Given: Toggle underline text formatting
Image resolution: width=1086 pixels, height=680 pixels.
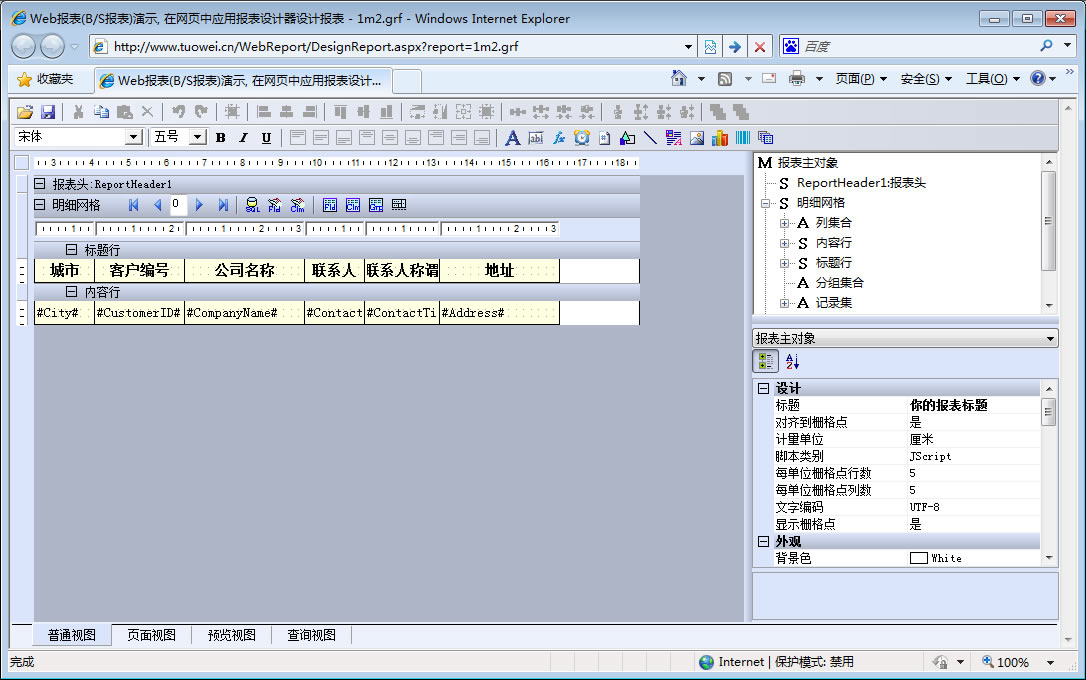Looking at the screenshot, I should [266, 137].
